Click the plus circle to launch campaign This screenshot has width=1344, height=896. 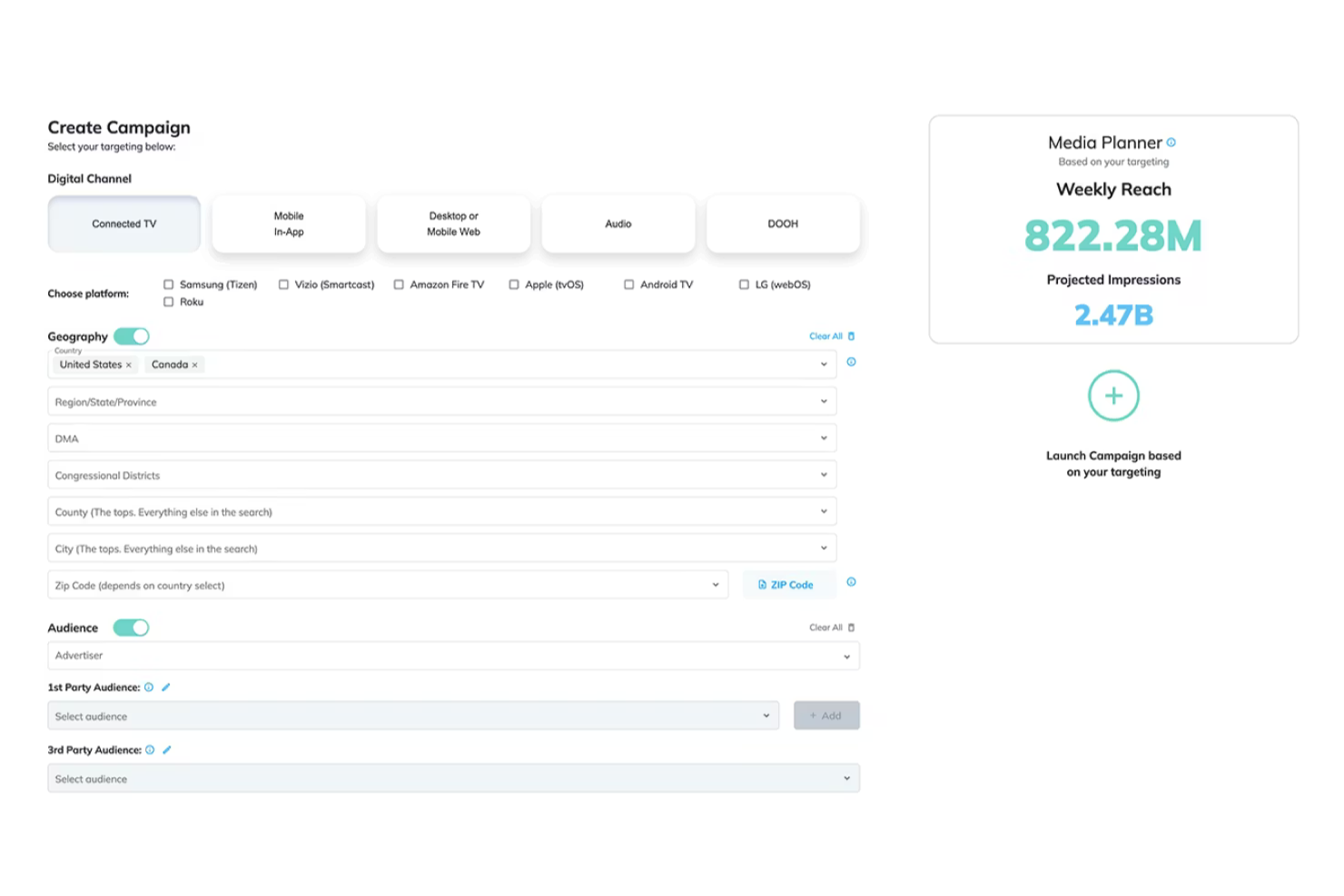click(x=1113, y=396)
